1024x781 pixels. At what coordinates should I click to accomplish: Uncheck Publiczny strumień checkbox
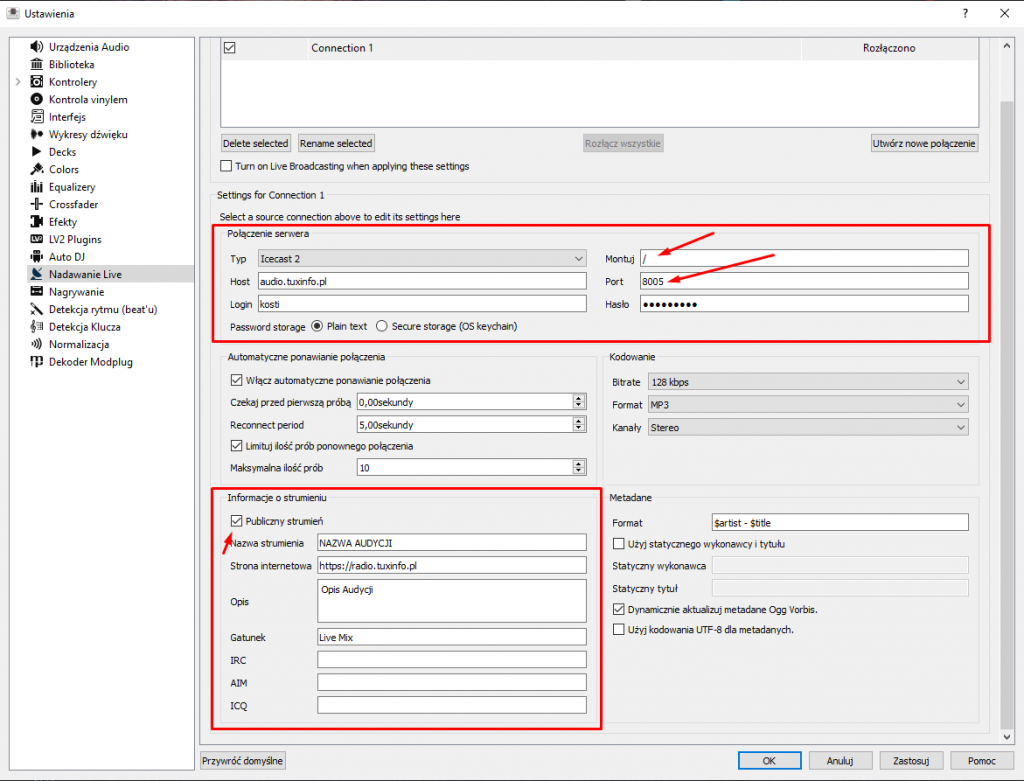(236, 521)
